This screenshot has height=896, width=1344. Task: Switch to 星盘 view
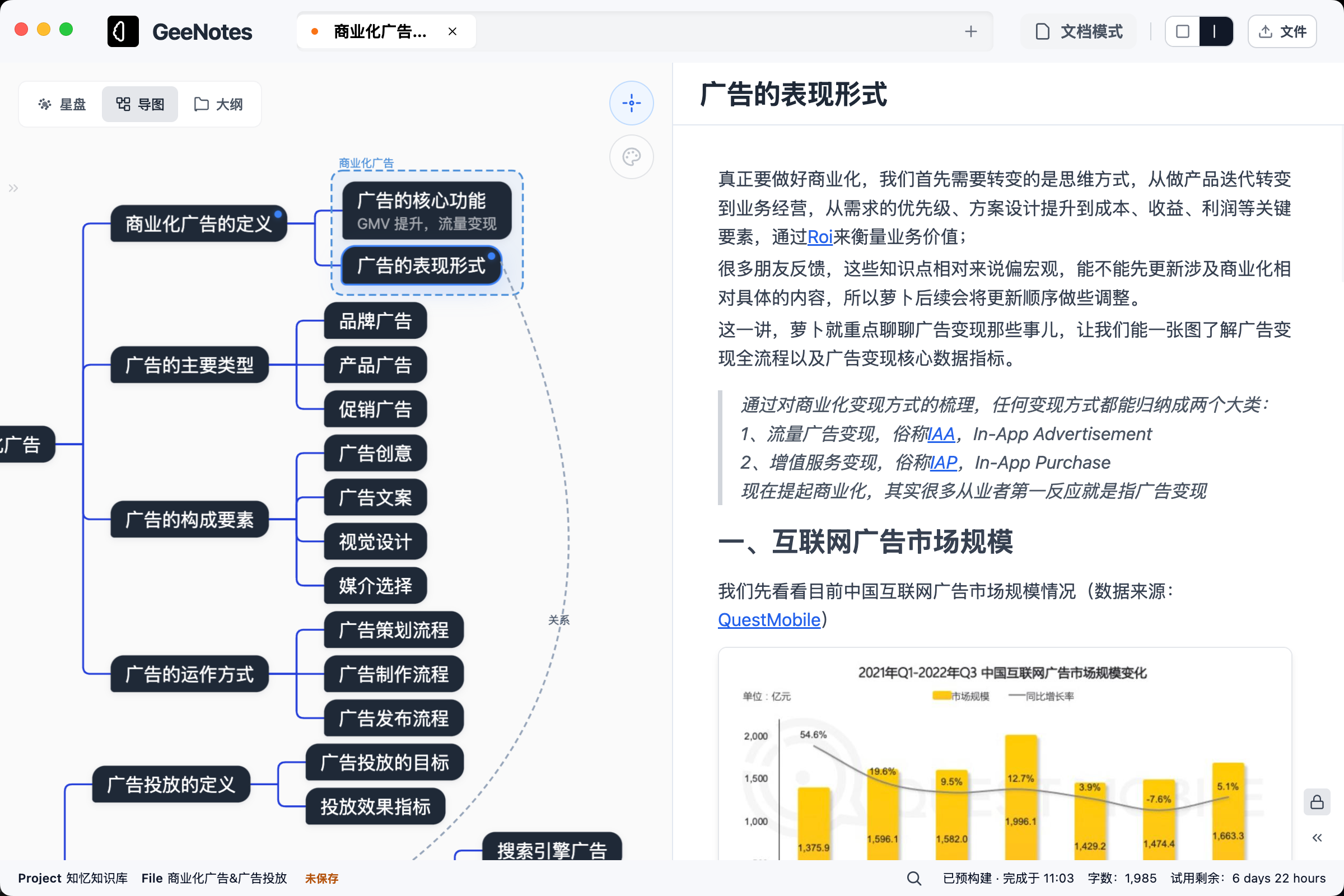point(63,104)
